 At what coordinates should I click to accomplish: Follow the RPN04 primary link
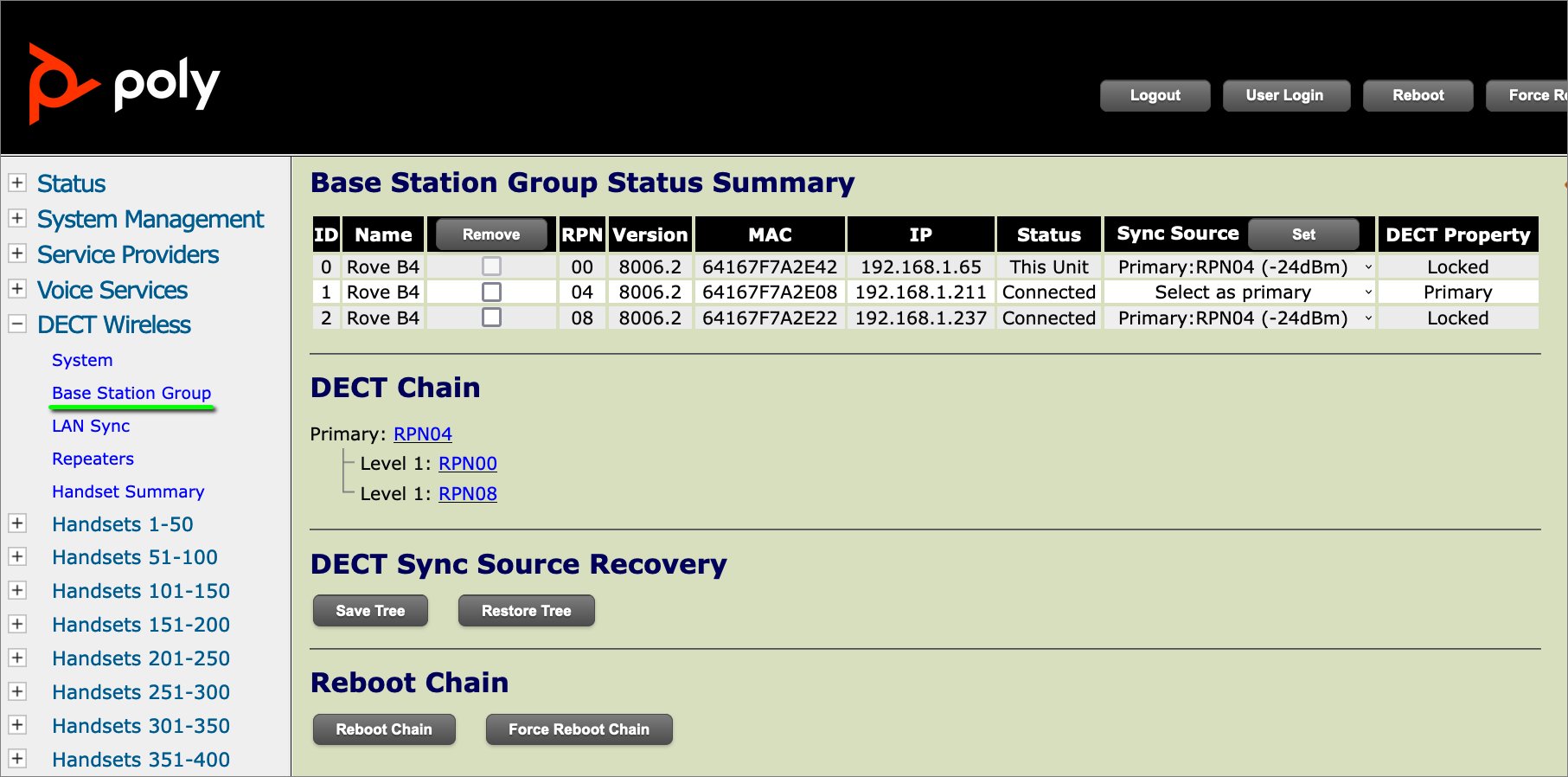pyautogui.click(x=422, y=434)
